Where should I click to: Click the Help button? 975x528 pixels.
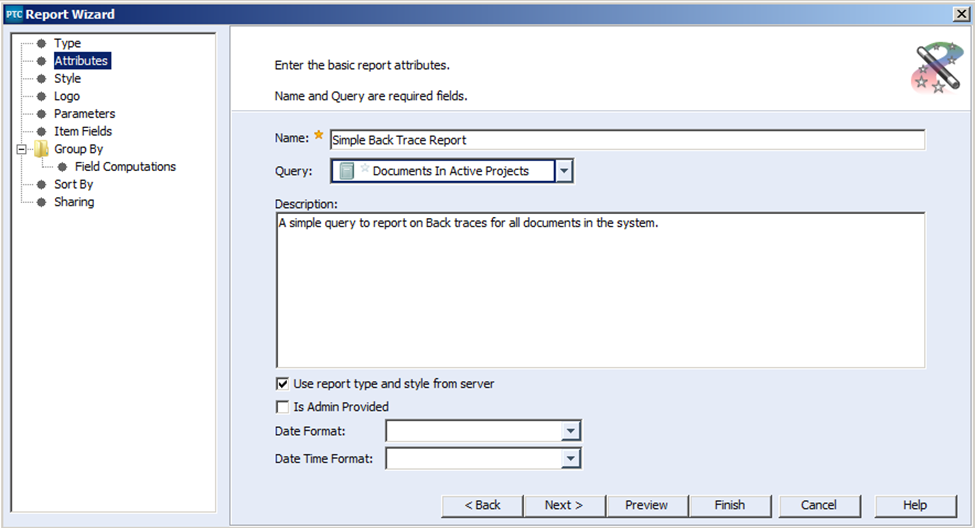click(x=915, y=506)
